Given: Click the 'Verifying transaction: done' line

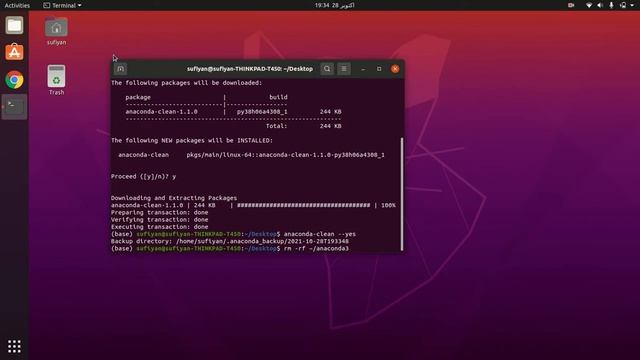Looking at the screenshot, I should [160, 220].
